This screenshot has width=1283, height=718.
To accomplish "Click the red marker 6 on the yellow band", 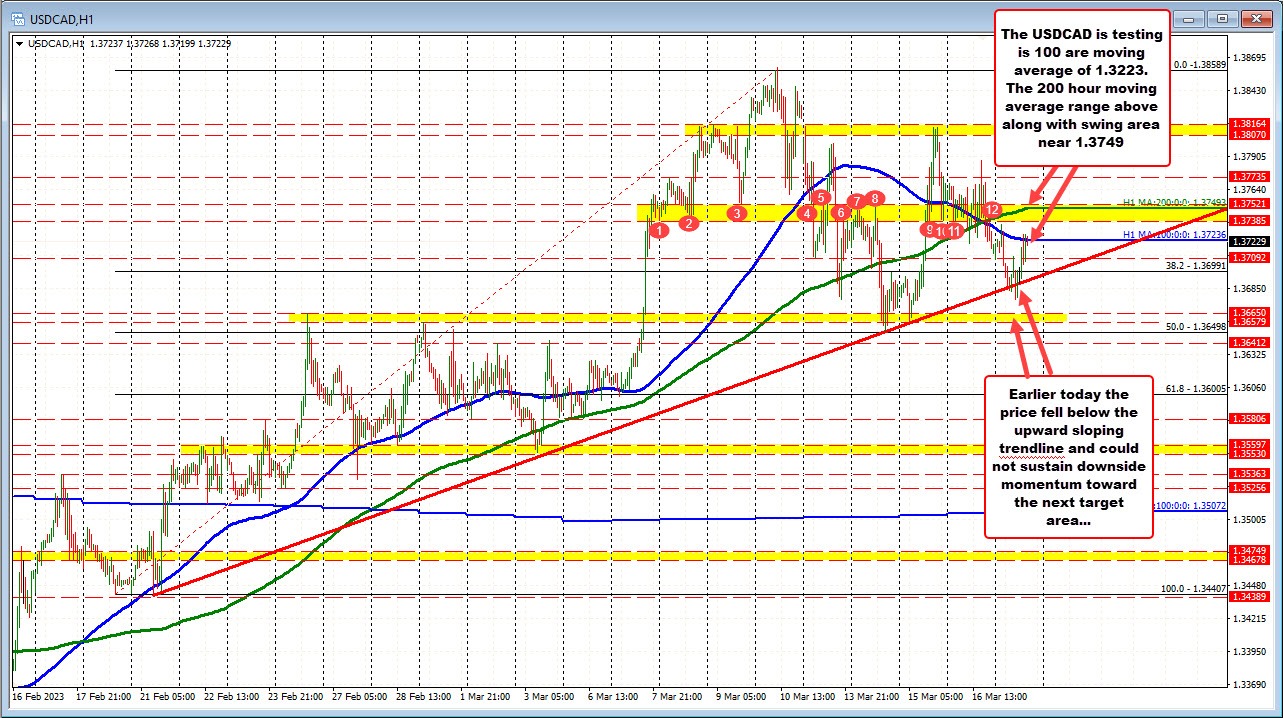I will 840,214.
